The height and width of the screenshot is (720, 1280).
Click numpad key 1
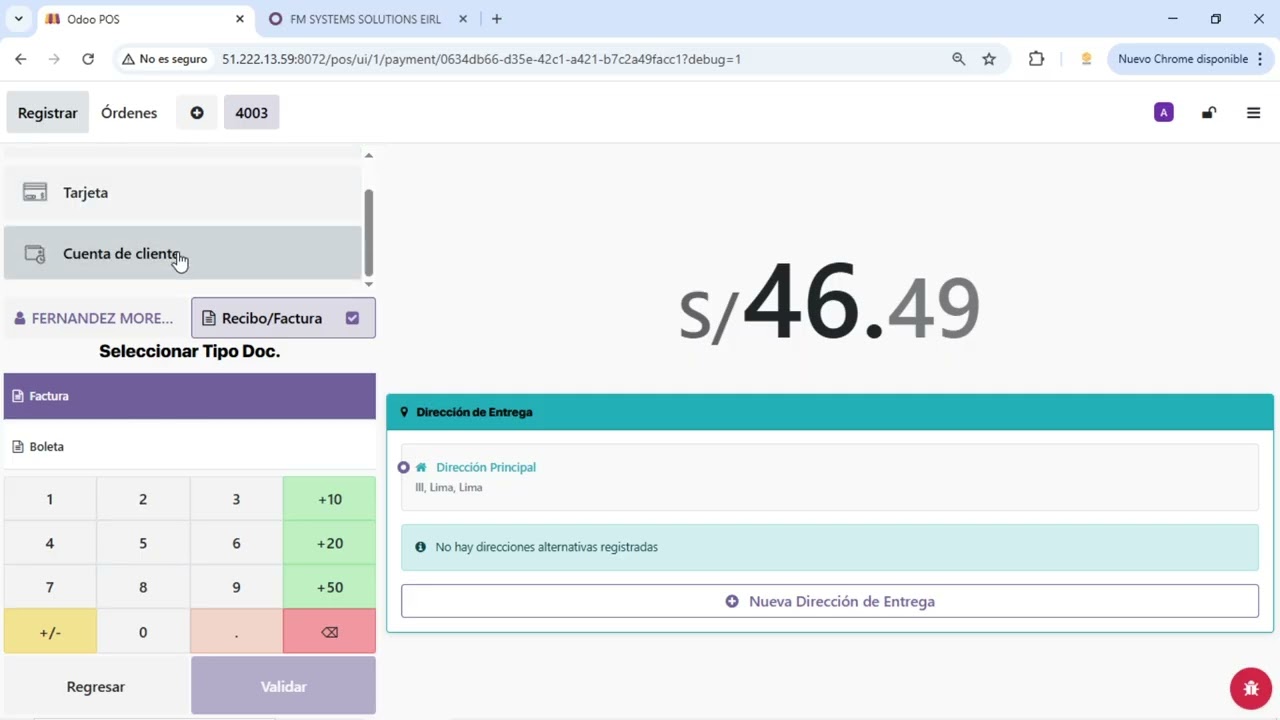[50, 499]
